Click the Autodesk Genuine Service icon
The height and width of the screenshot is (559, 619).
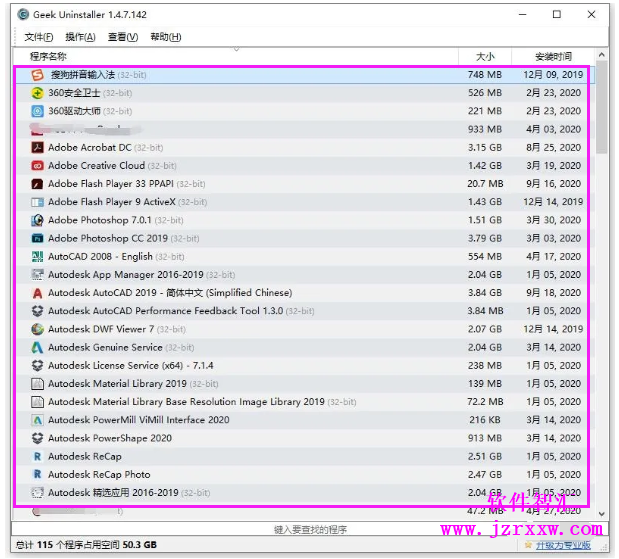pyautogui.click(x=37, y=347)
